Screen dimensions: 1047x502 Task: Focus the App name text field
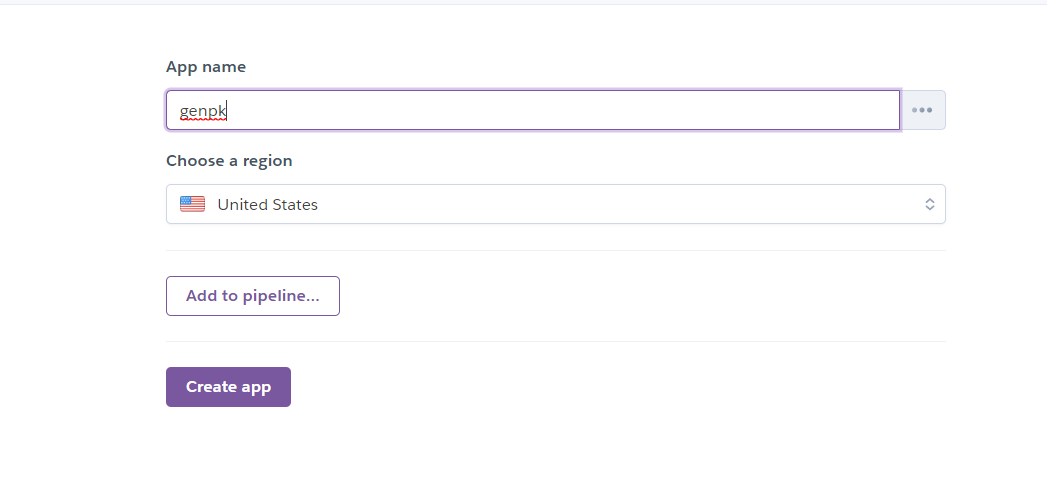(x=533, y=110)
